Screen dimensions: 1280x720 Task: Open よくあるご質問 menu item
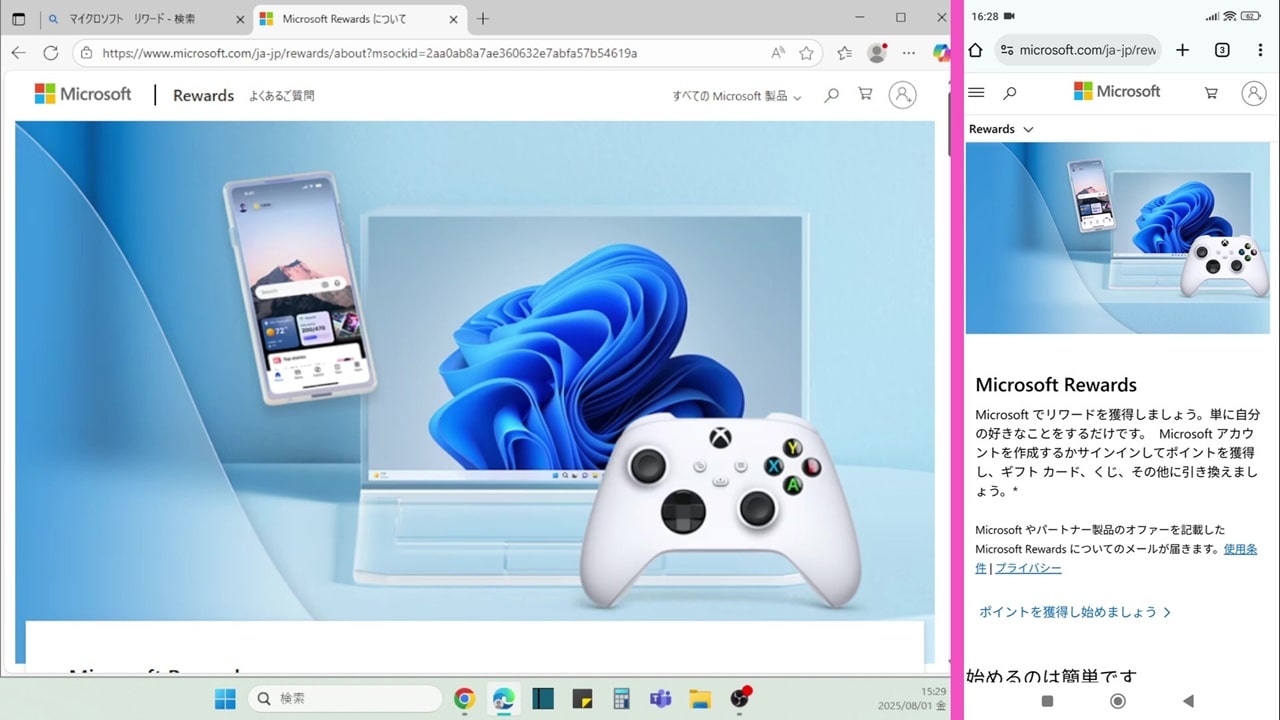point(282,96)
